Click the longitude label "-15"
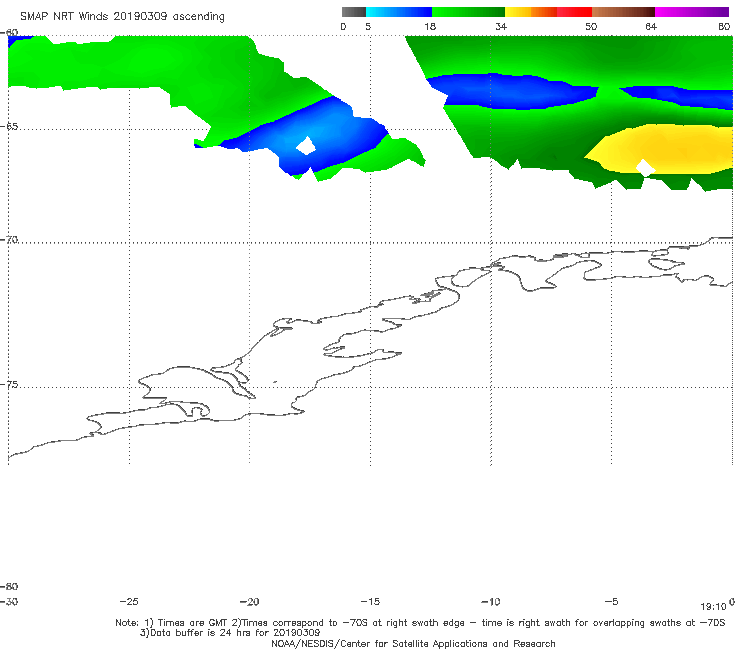 tap(370, 601)
